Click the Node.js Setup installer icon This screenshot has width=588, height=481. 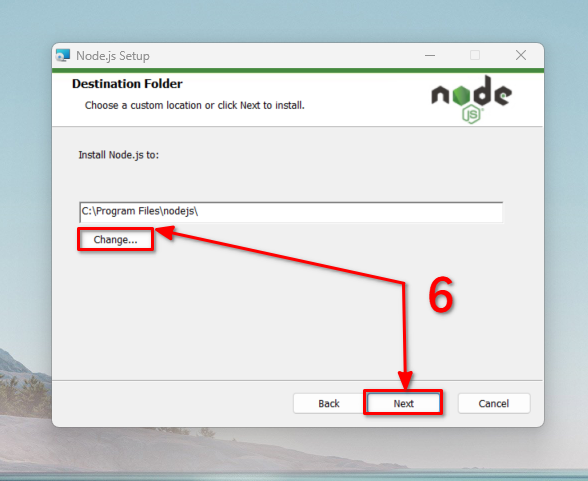pyautogui.click(x=63, y=55)
